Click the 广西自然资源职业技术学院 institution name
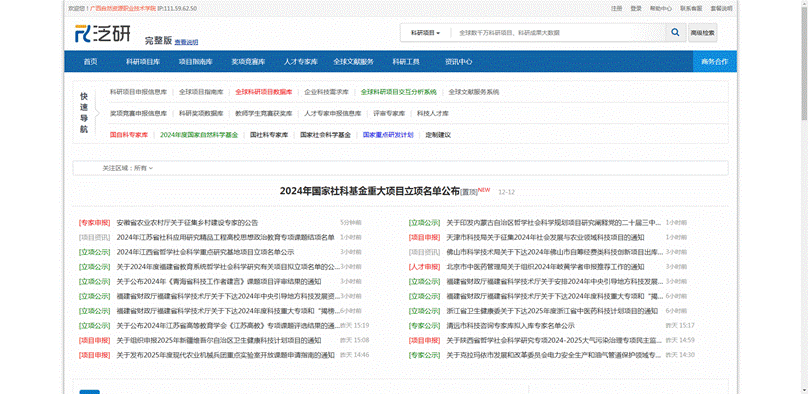 point(123,8)
